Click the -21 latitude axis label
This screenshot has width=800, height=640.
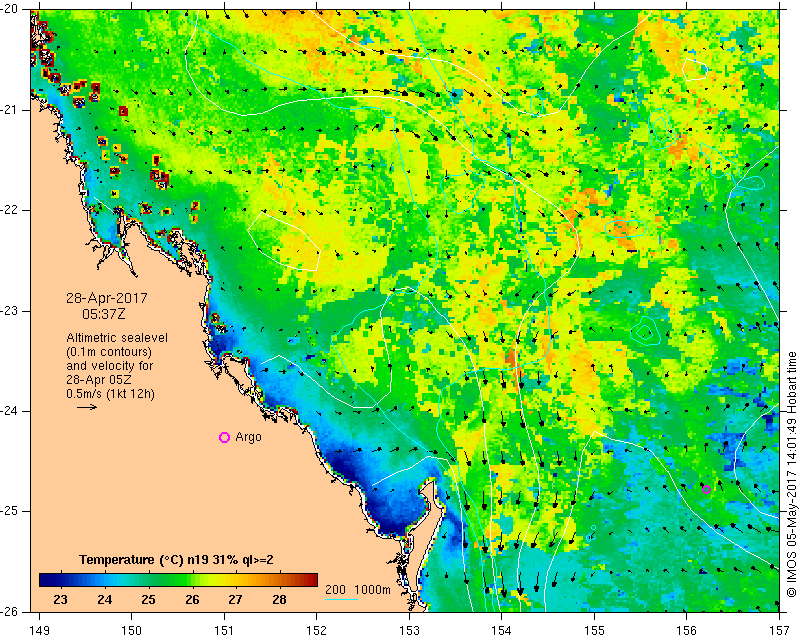(x=10, y=110)
